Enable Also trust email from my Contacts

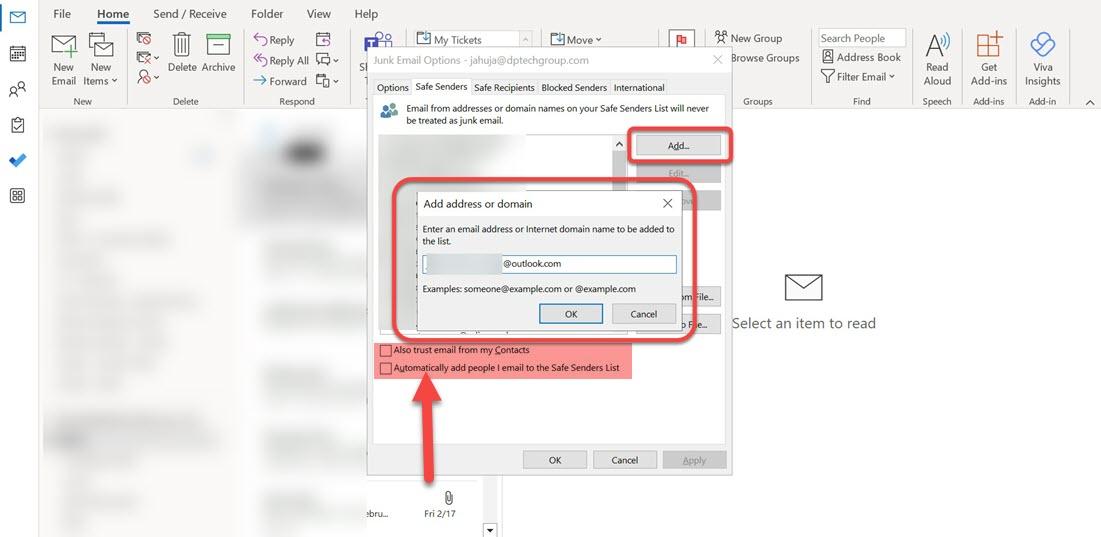pos(386,351)
